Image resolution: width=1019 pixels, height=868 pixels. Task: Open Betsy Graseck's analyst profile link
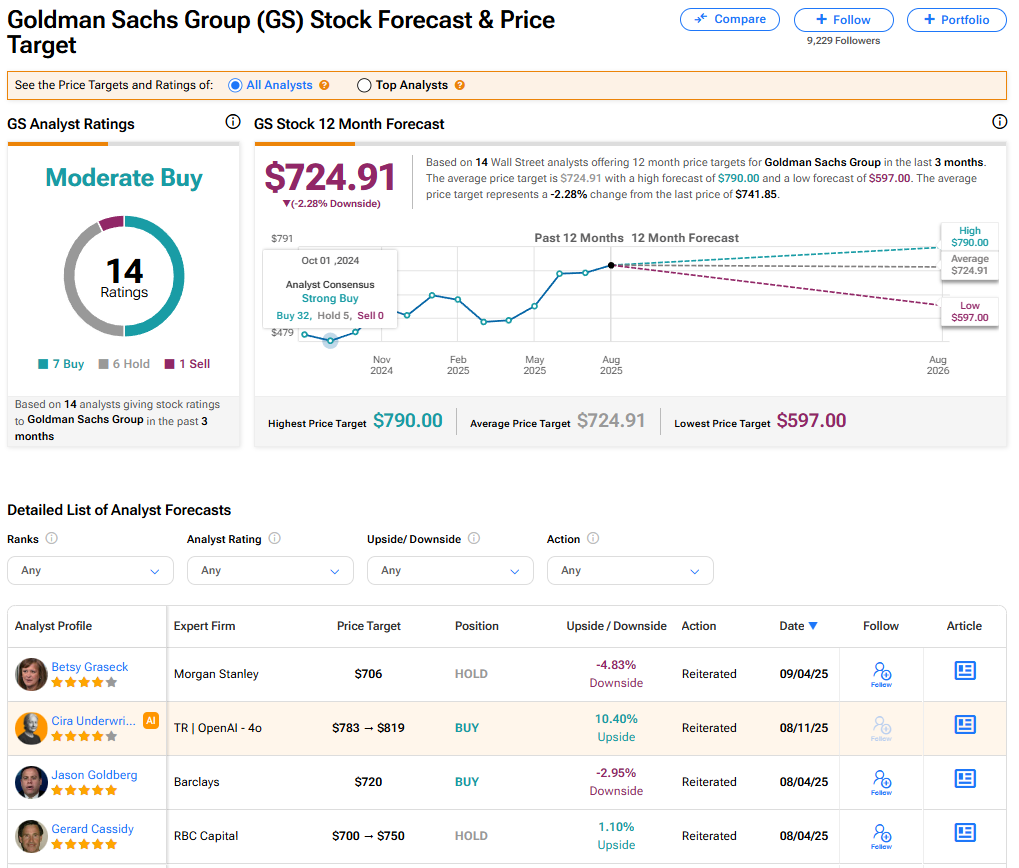(x=90, y=667)
